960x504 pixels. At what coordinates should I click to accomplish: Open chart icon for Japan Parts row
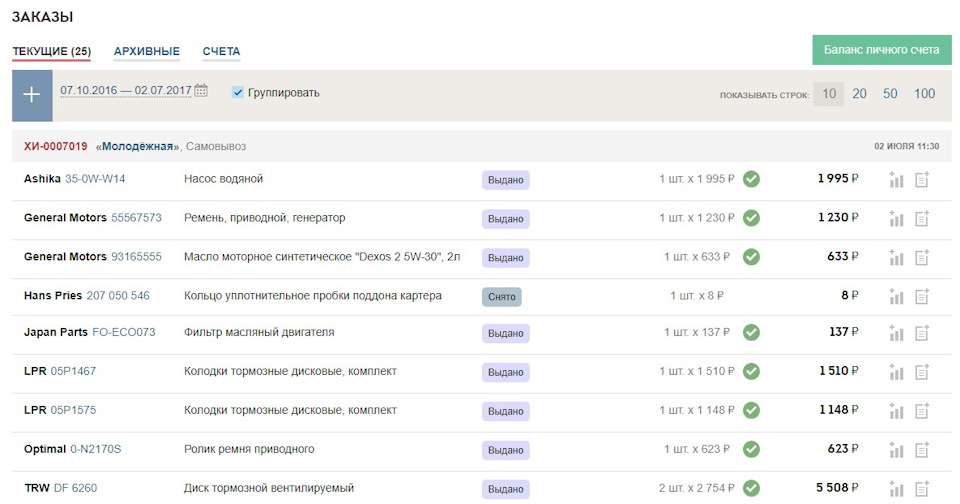click(896, 333)
